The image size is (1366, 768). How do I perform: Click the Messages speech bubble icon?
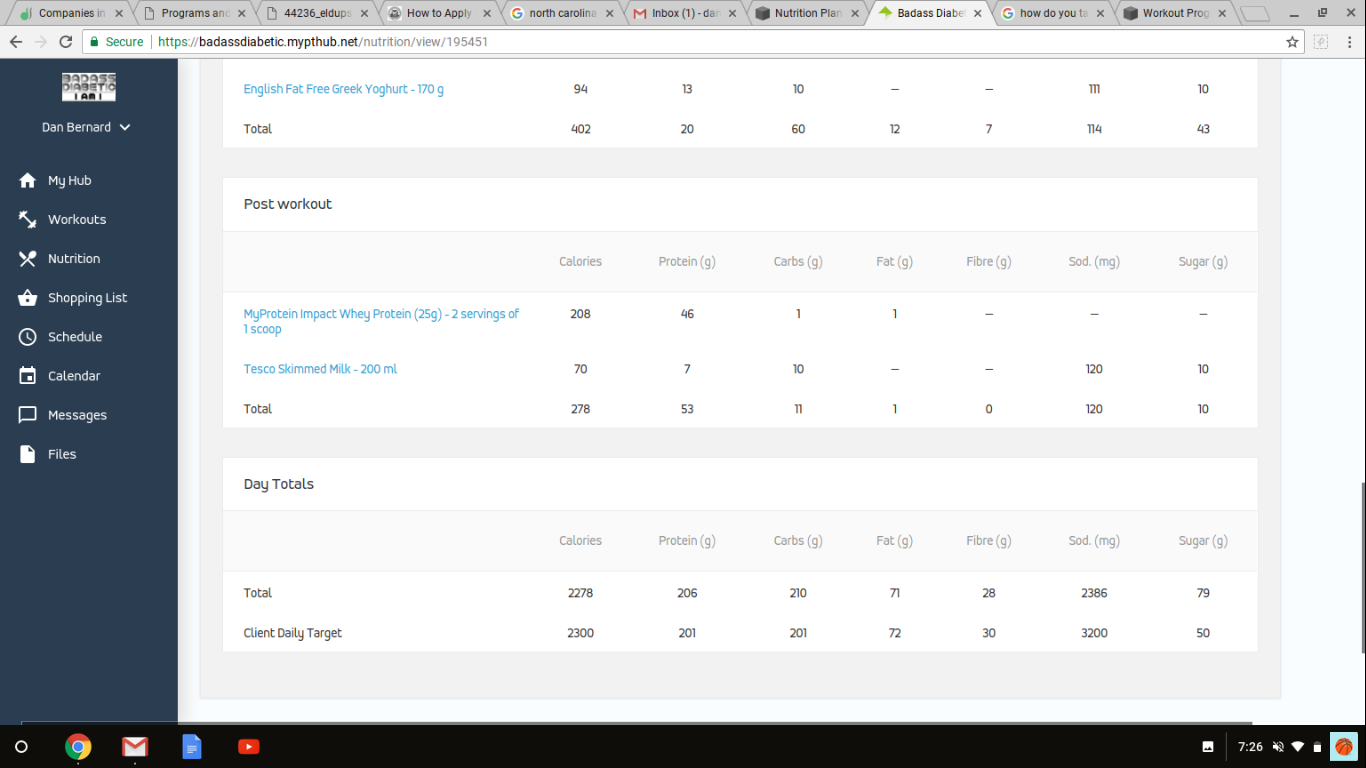[28, 415]
